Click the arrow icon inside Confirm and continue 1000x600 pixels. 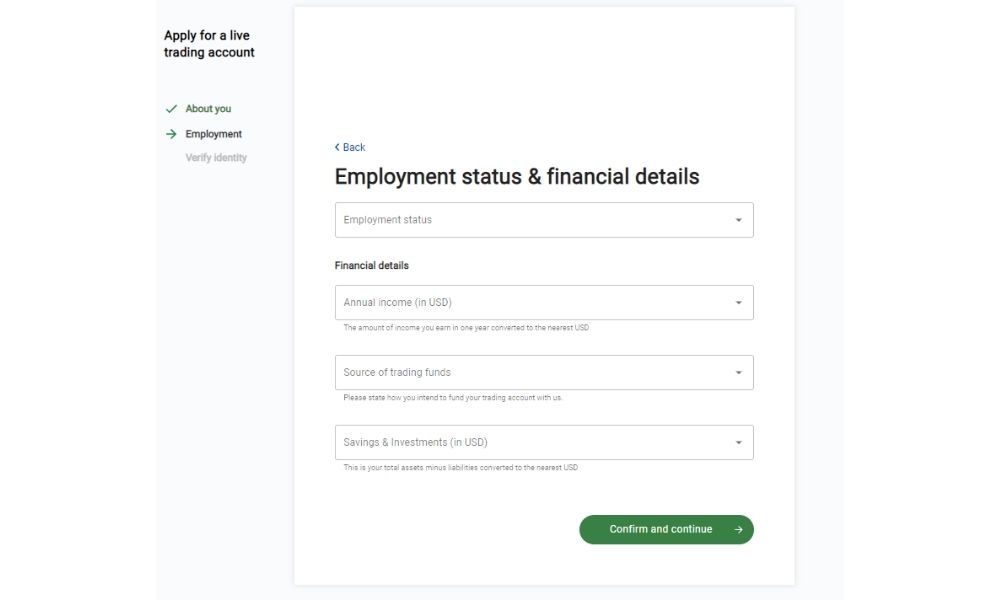pos(738,530)
